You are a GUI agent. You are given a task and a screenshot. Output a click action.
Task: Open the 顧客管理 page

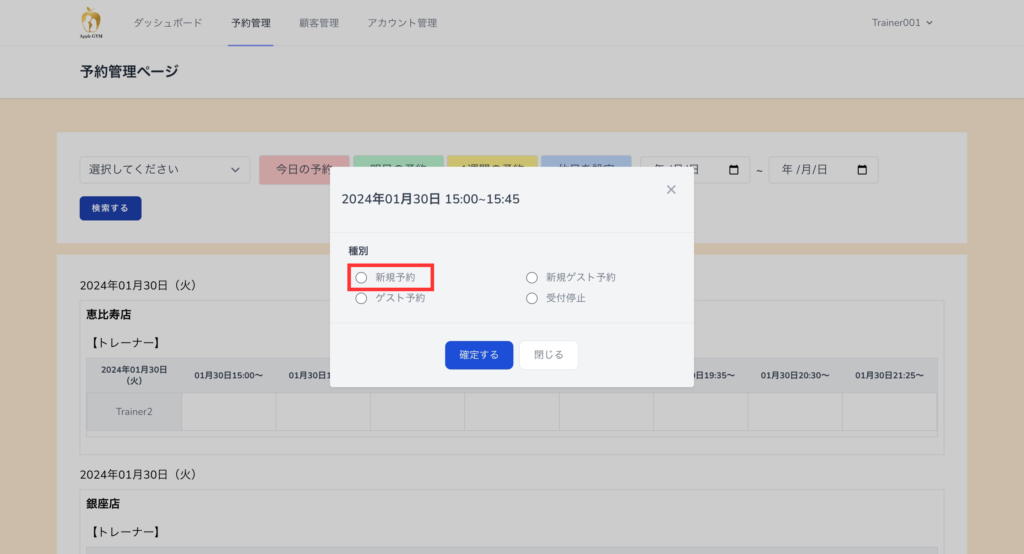318,23
